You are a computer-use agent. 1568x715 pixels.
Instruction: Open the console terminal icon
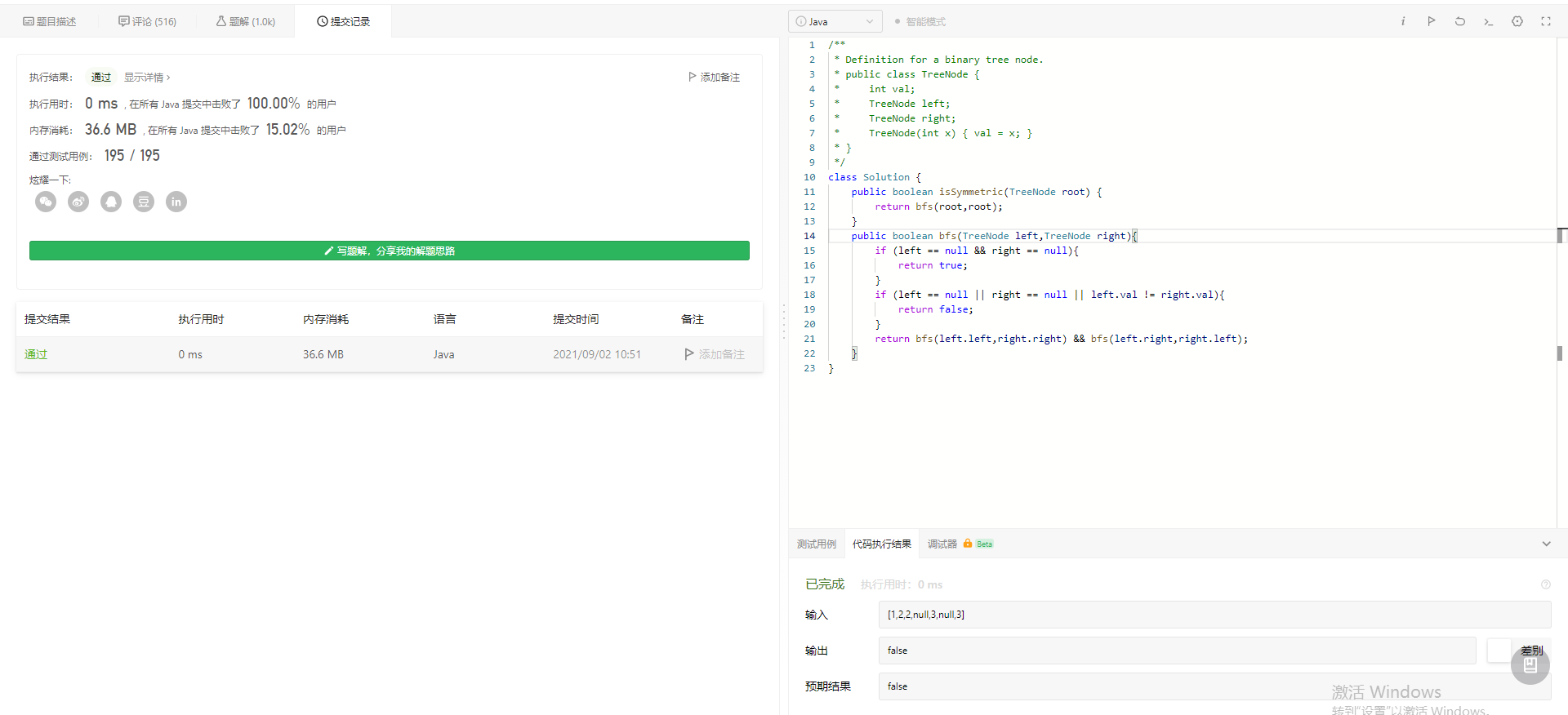click(1489, 21)
